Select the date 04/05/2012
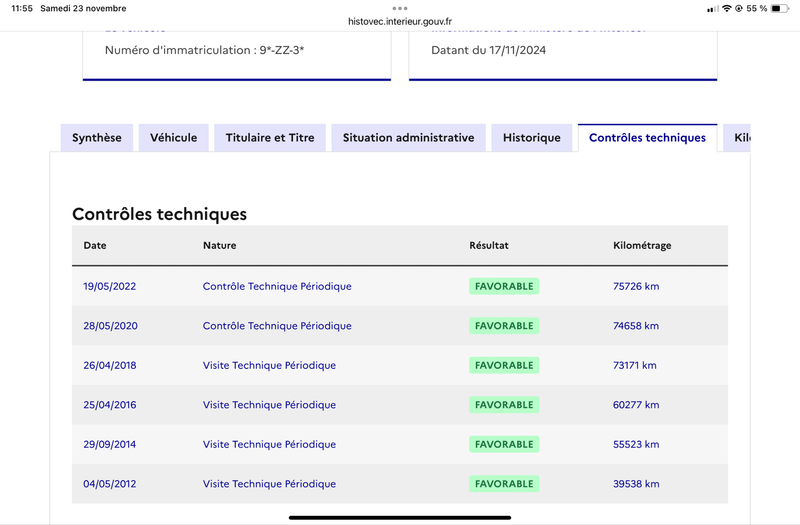800x525 pixels. [x=110, y=484]
